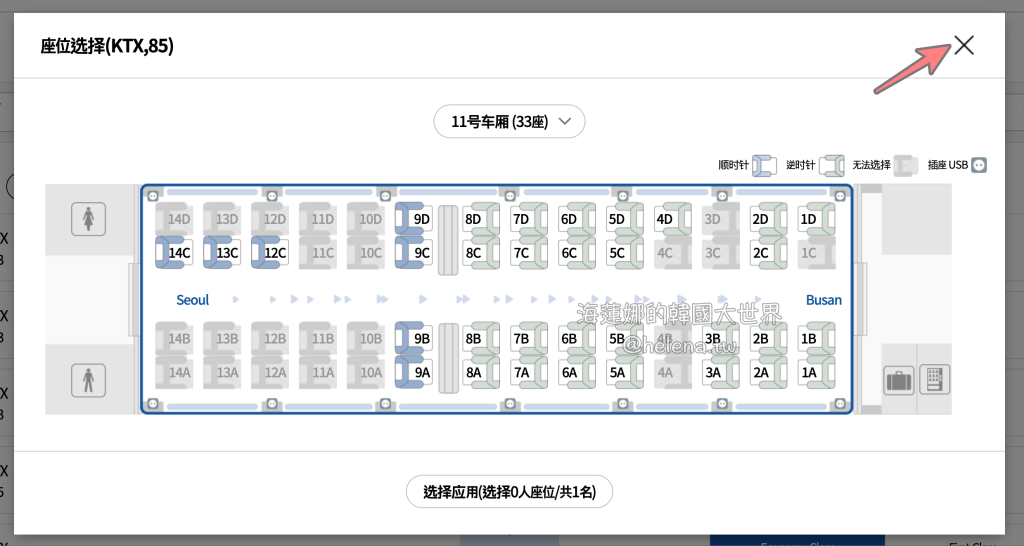
Task: Click unavailable seat 11B
Action: [318, 338]
